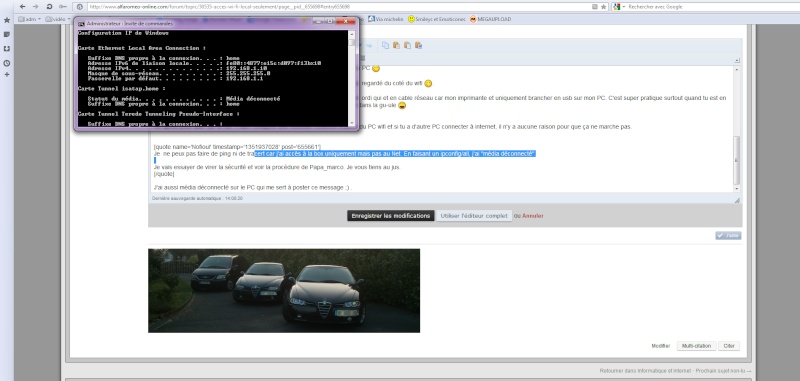Open the history clock icon in sidebar
Image resolution: width=800 pixels, height=381 pixels.
[x=7, y=63]
